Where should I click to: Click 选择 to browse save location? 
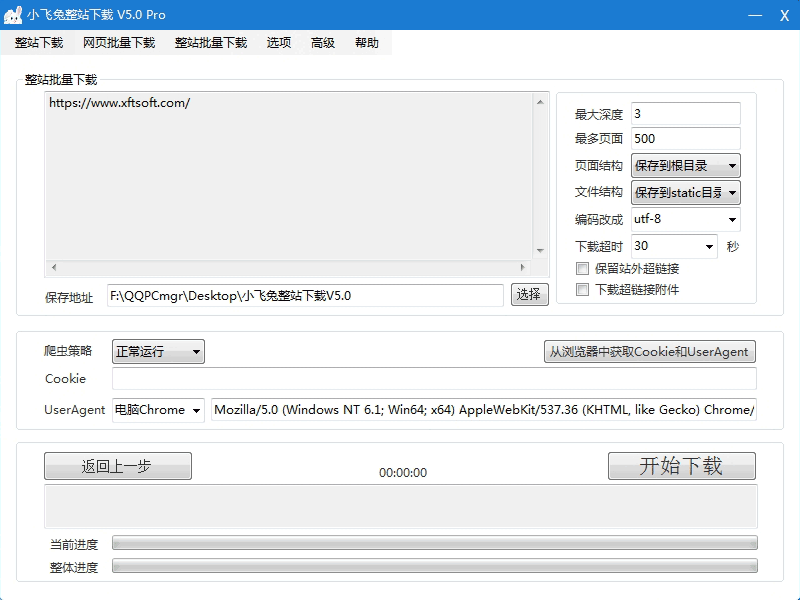(530, 294)
